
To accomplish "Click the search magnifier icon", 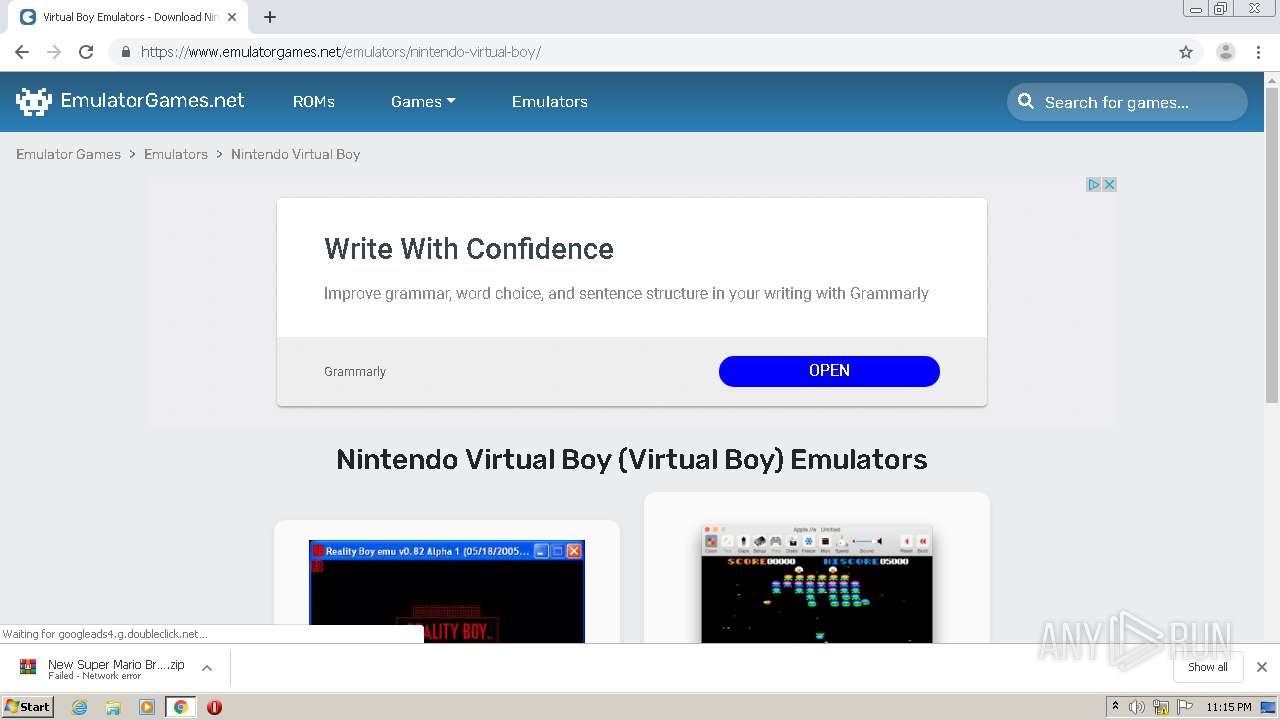I will tap(1026, 101).
